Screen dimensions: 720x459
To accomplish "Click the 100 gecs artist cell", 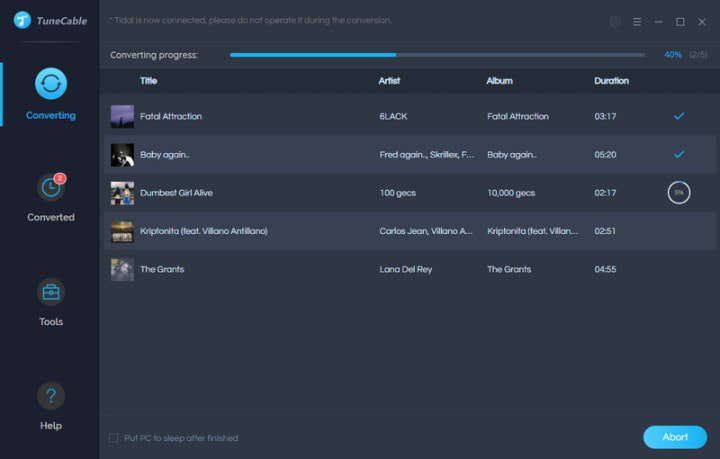I will coord(398,193).
